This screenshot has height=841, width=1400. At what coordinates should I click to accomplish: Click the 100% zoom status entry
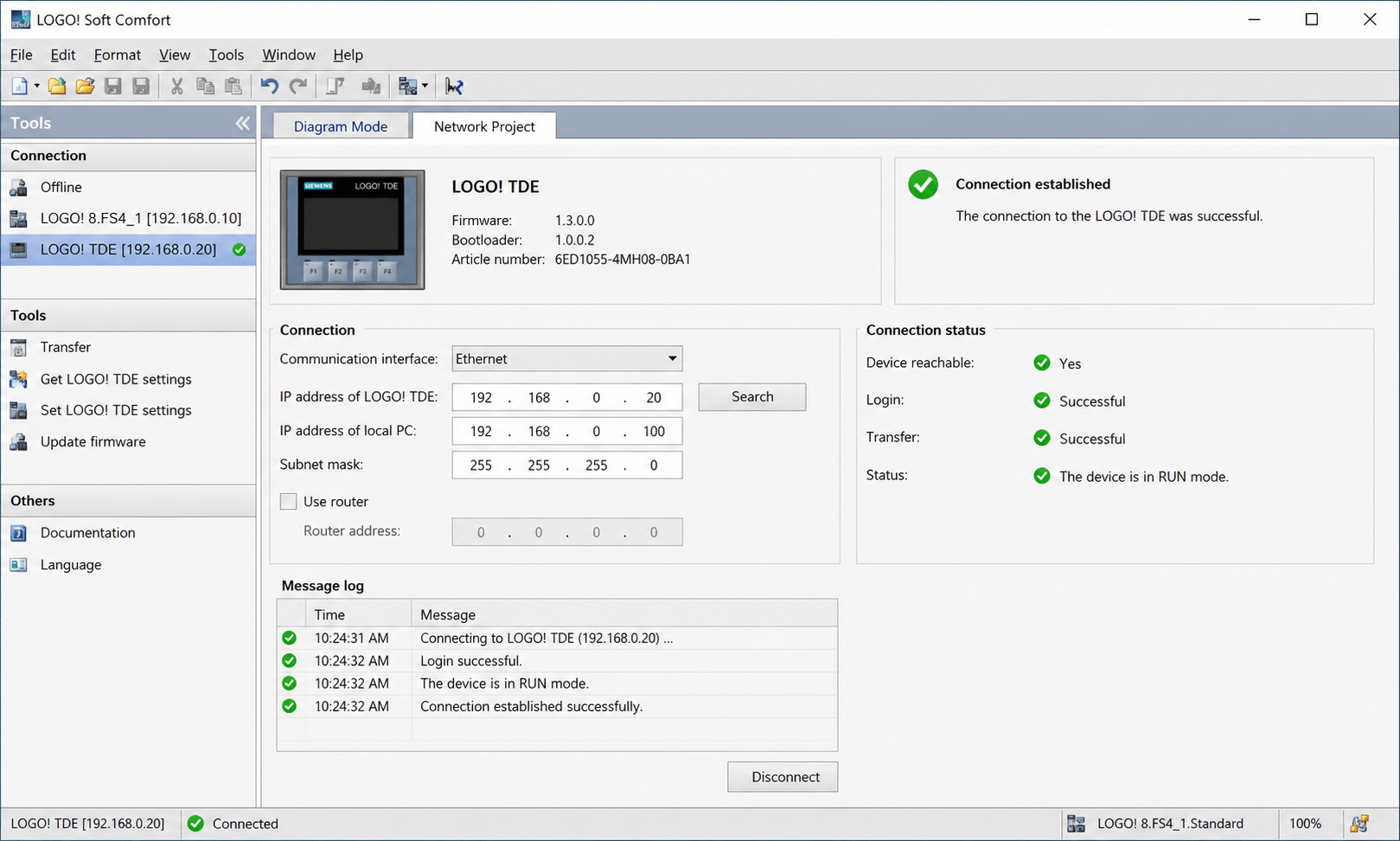(1306, 824)
